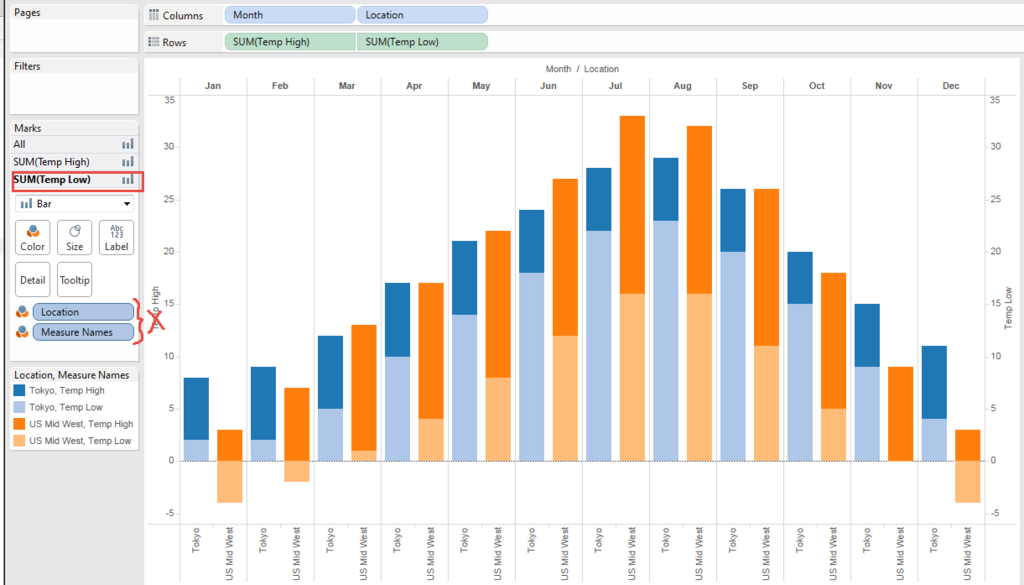Click color icon beside Location pill
The height and width of the screenshot is (585, 1024).
click(x=22, y=312)
